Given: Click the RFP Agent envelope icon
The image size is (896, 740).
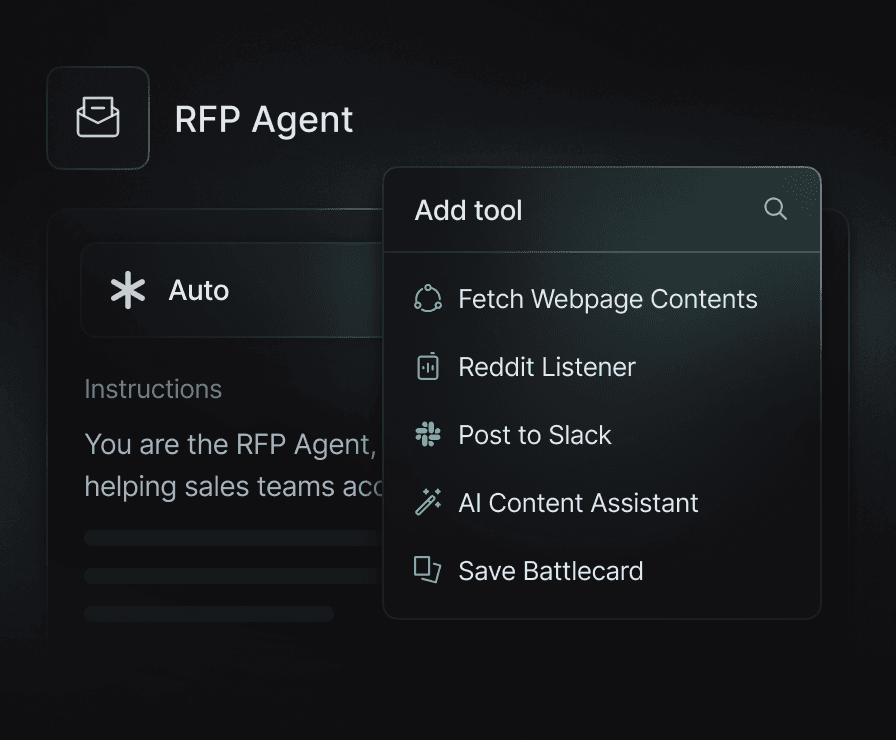Looking at the screenshot, I should pos(98,118).
